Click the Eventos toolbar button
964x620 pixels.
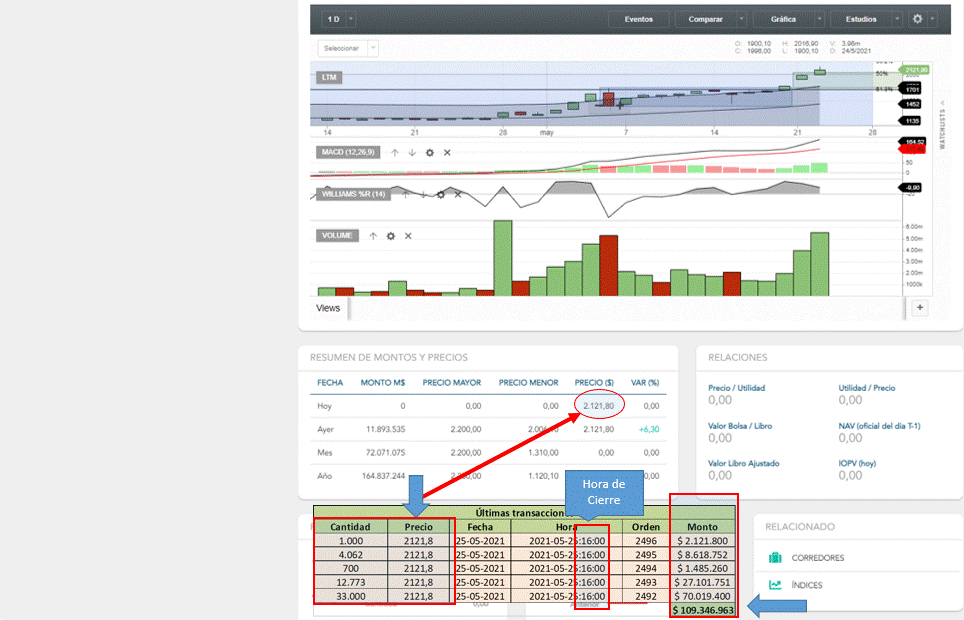638,19
